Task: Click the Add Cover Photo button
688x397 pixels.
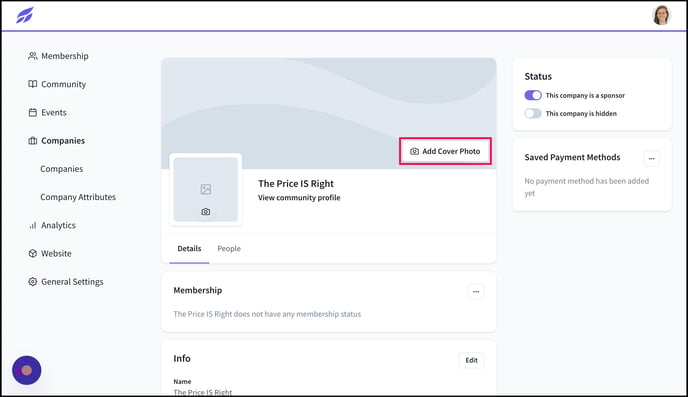Action: [x=445, y=151]
